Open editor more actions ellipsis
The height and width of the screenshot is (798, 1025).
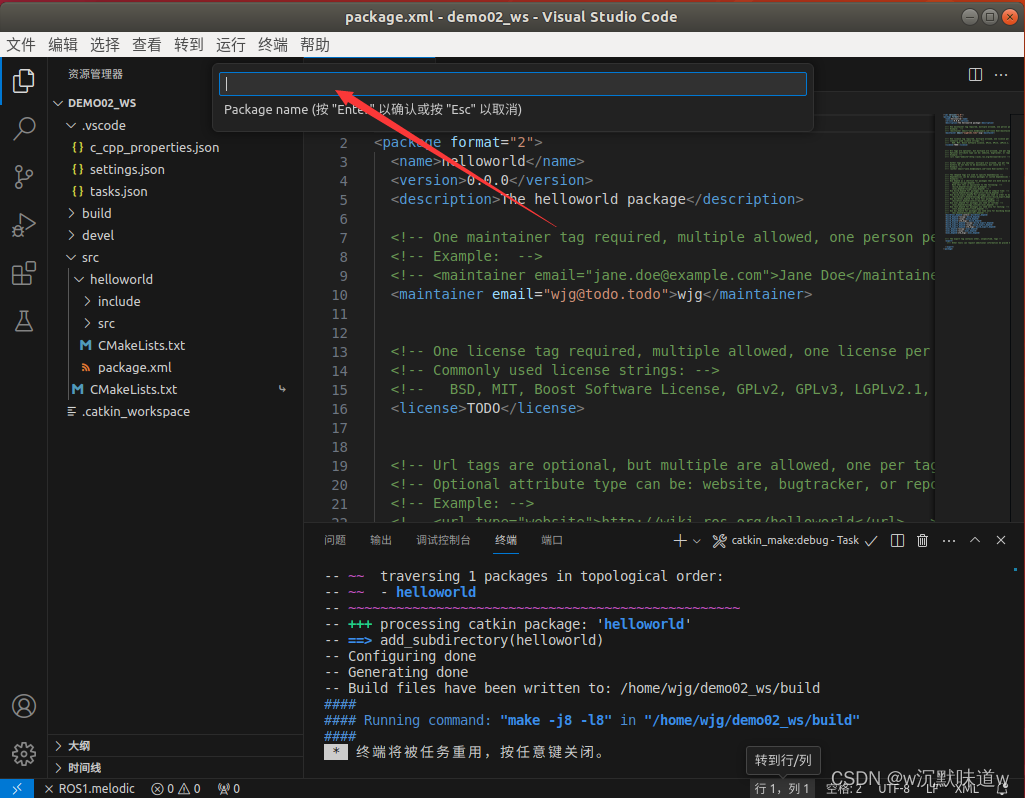click(x=1001, y=75)
